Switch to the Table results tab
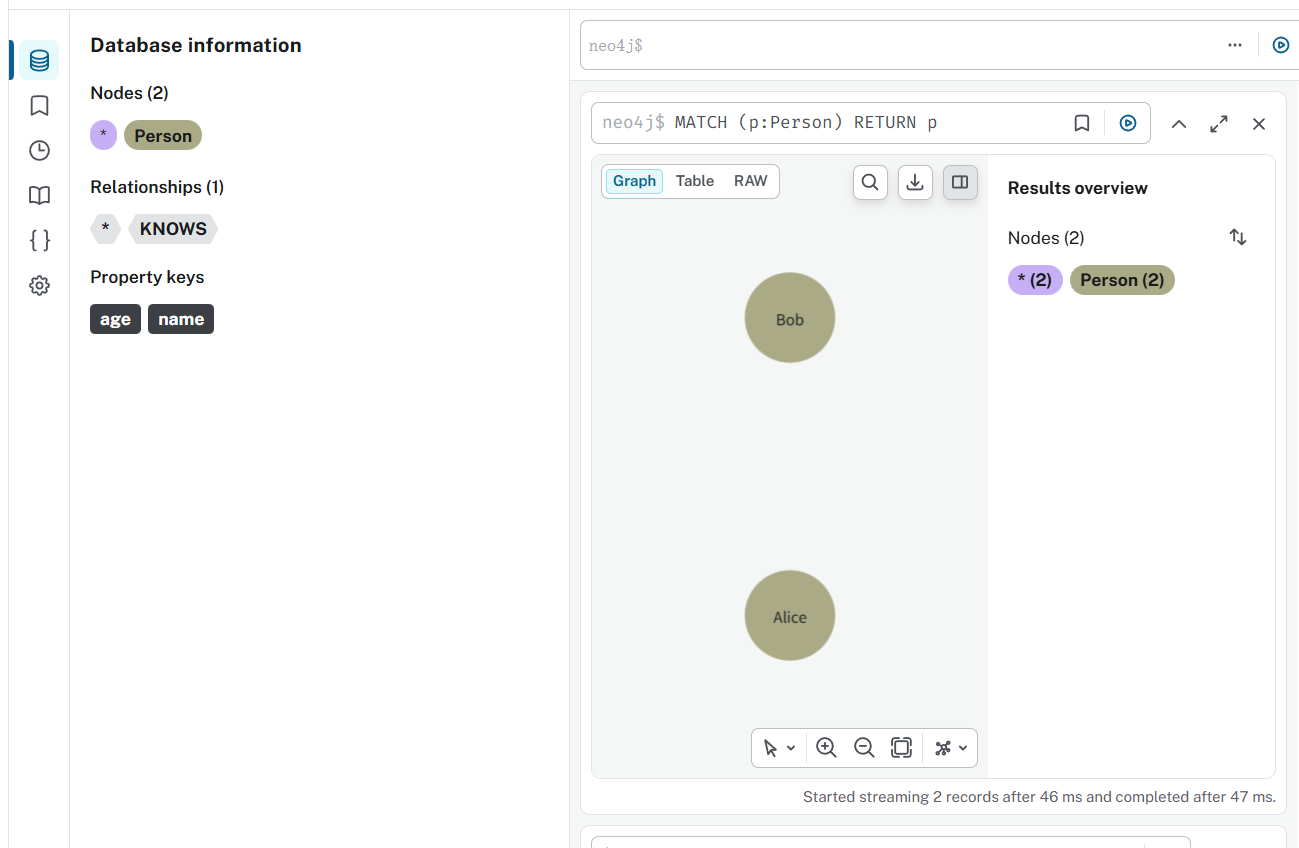The width and height of the screenshot is (1299, 848). click(x=694, y=181)
